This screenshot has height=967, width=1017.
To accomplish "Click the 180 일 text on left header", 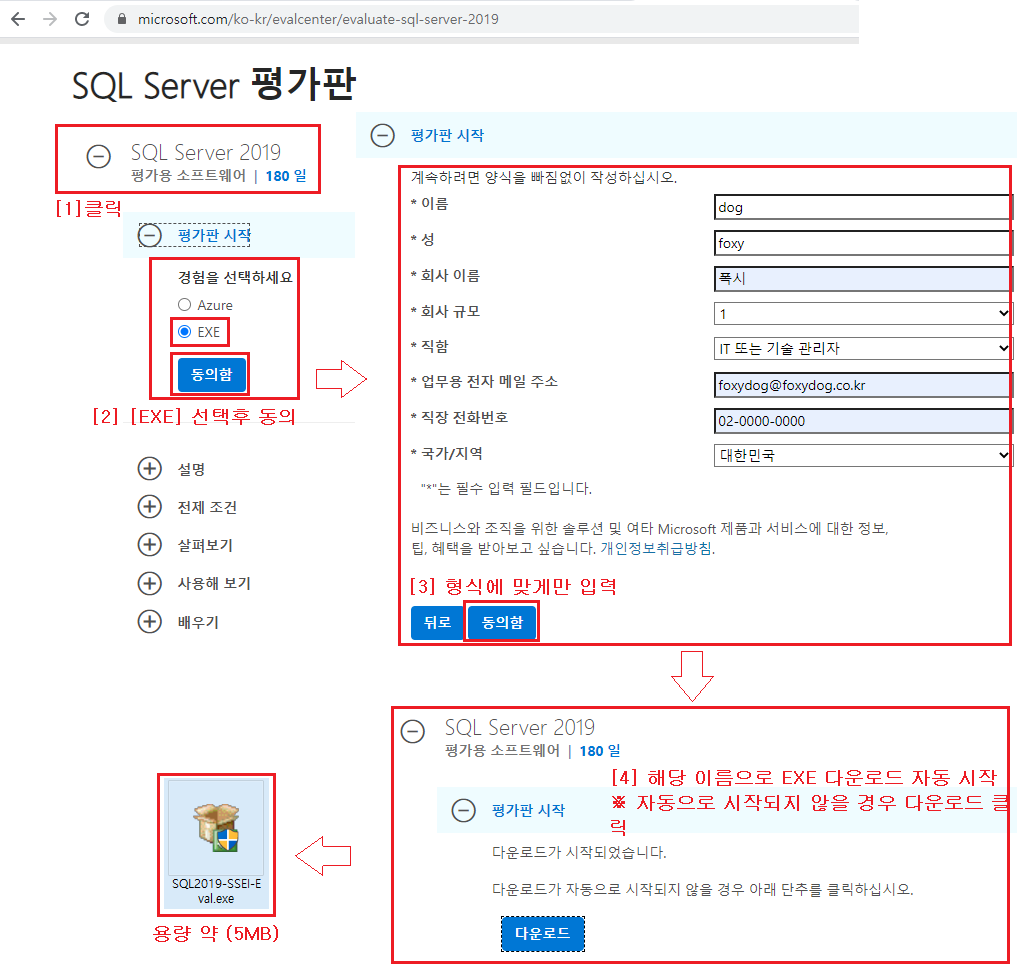I will 286,176.
